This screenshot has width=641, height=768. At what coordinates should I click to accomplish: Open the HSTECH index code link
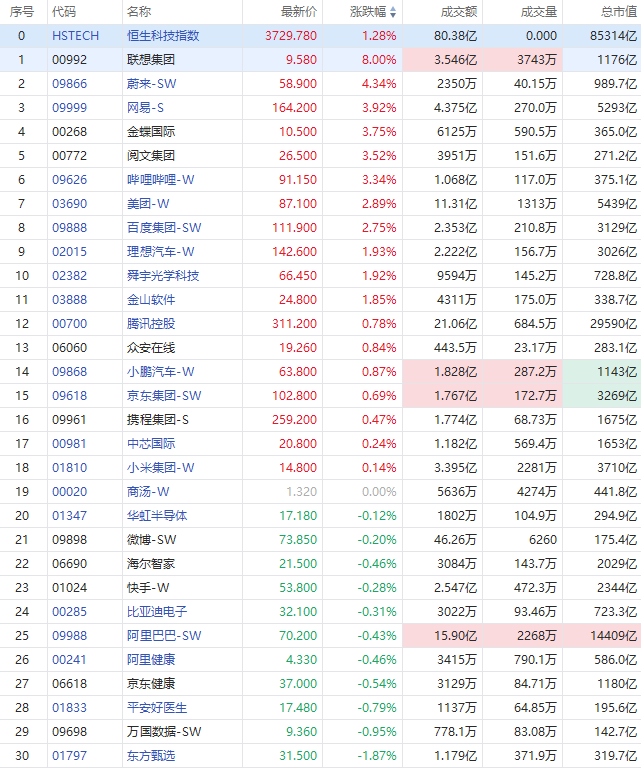pos(75,36)
